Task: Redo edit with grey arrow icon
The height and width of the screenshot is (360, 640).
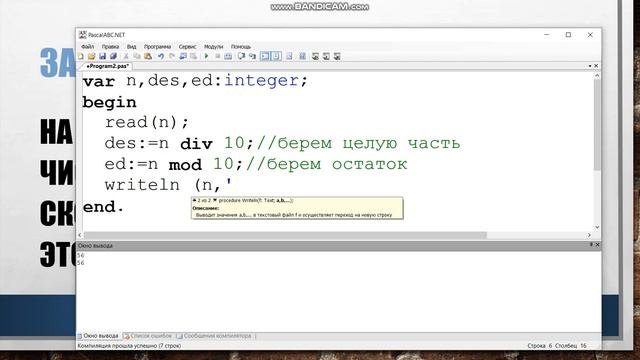Action: (x=172, y=56)
